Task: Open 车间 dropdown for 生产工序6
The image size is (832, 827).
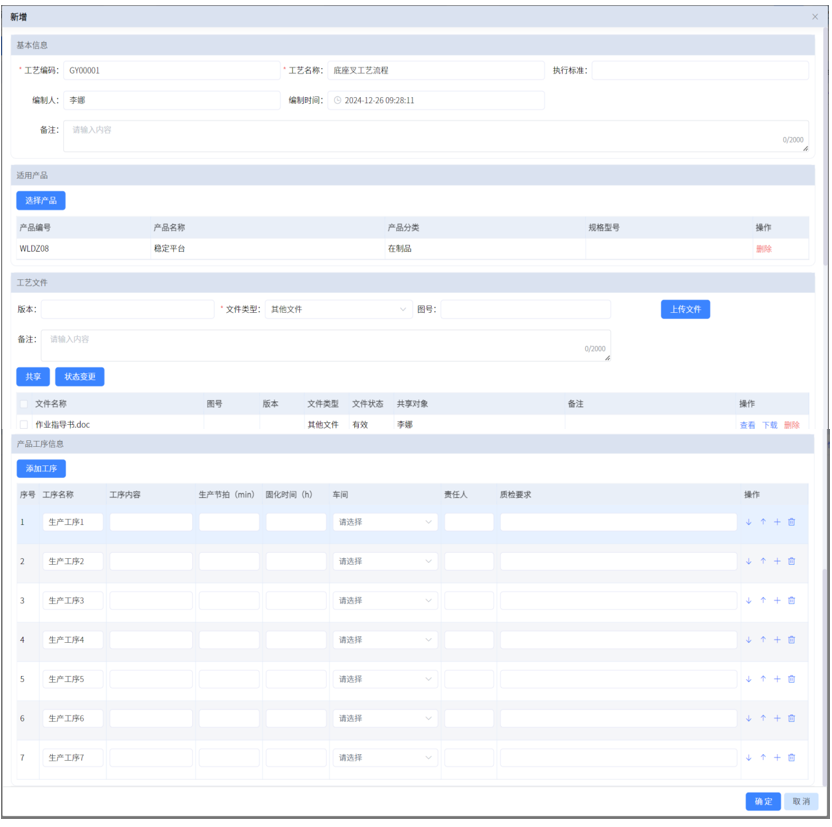Action: coord(385,718)
